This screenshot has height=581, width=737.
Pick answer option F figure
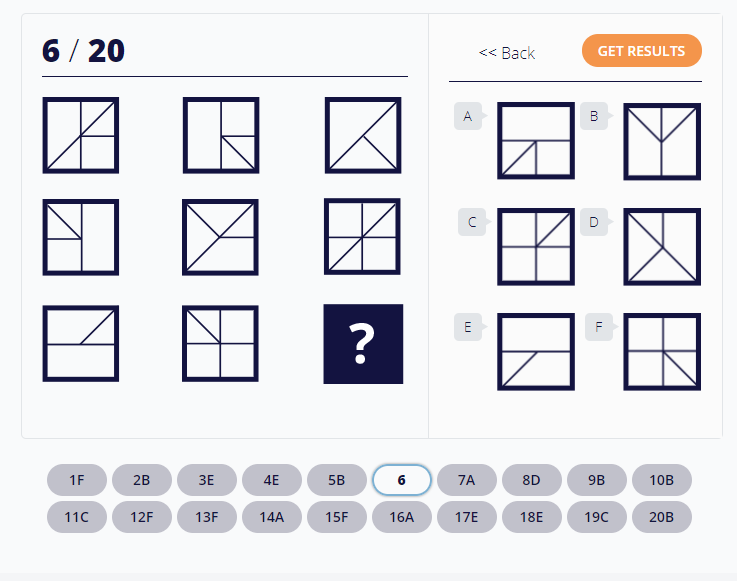(x=662, y=352)
